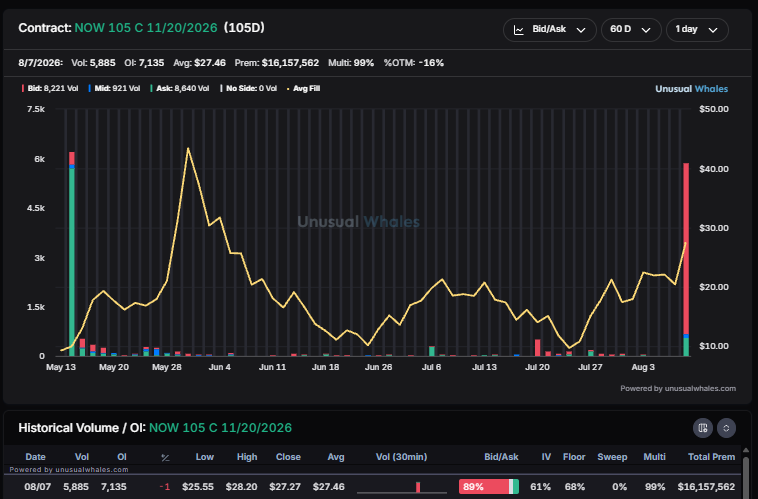
Task: Click the columns settings icon in Historical Volume
Action: point(703,428)
